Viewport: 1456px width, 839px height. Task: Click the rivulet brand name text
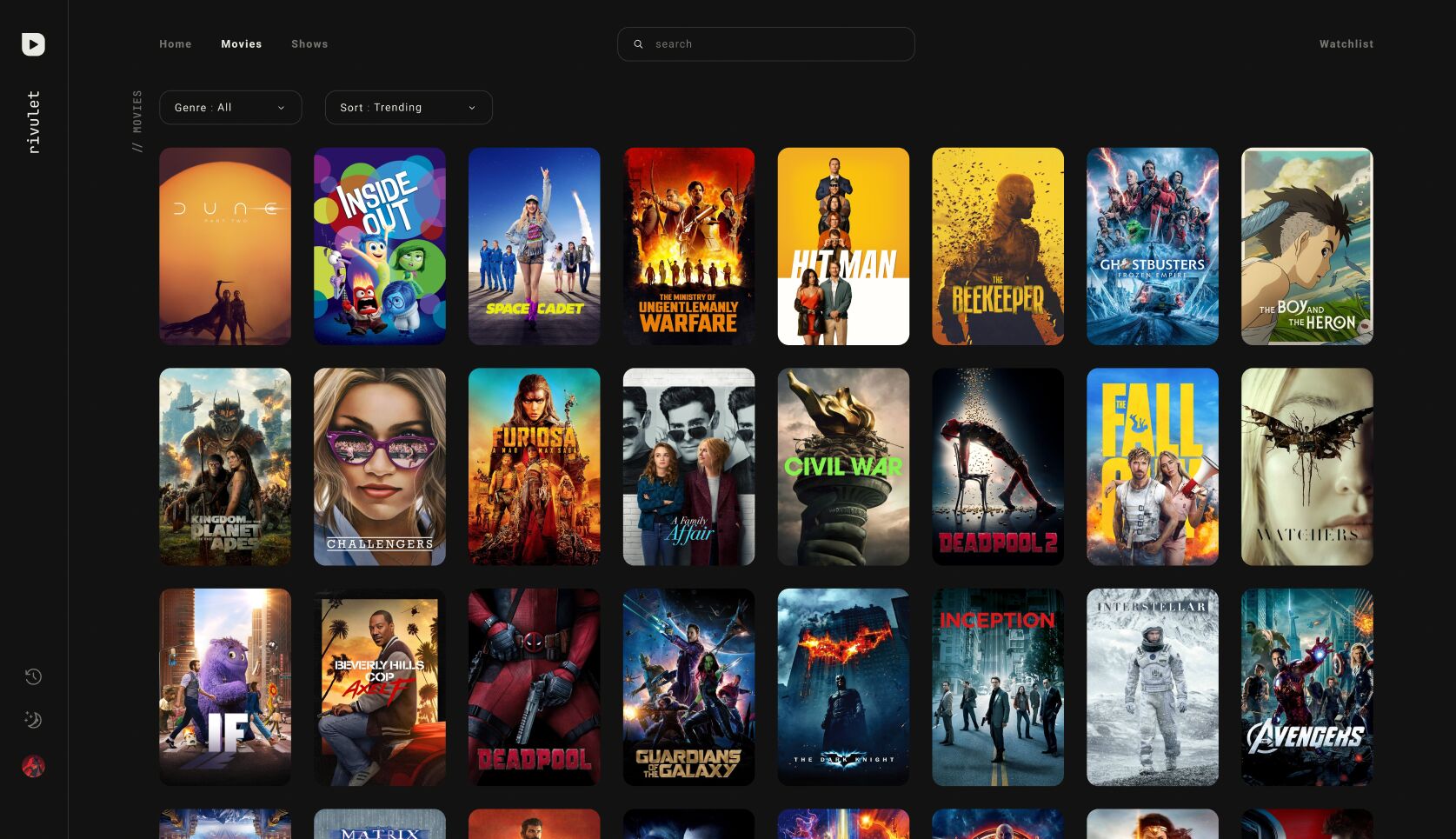click(x=33, y=123)
